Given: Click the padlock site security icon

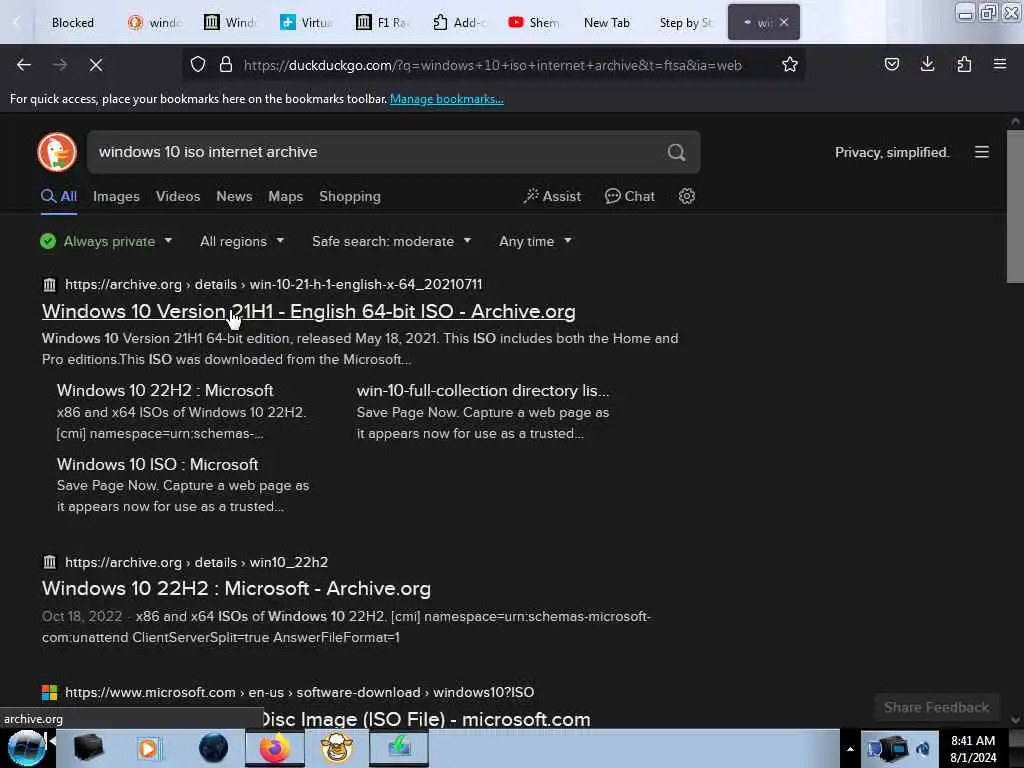Looking at the screenshot, I should pos(226,65).
